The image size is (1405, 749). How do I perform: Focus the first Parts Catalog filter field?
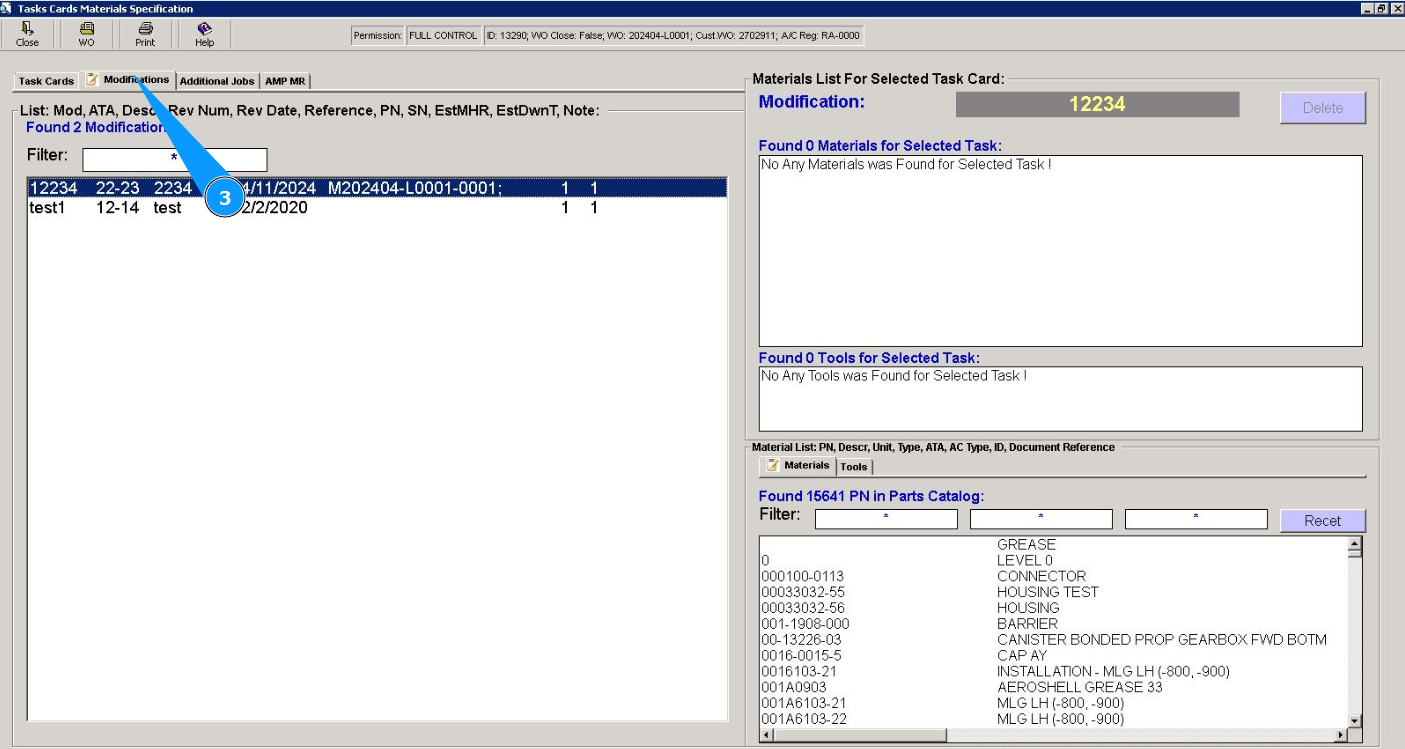pyautogui.click(x=886, y=519)
